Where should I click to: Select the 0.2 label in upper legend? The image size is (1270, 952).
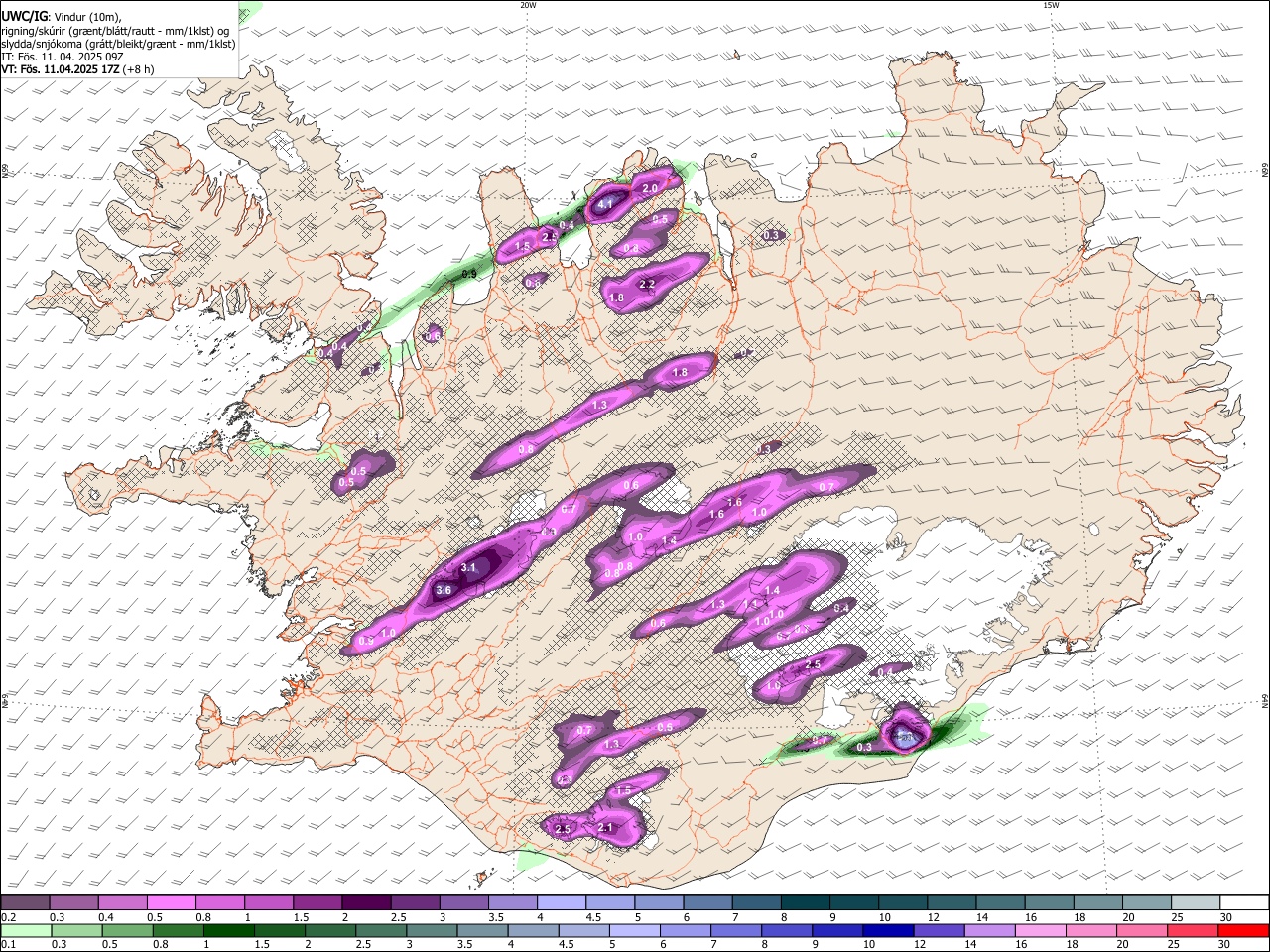click(x=9, y=917)
